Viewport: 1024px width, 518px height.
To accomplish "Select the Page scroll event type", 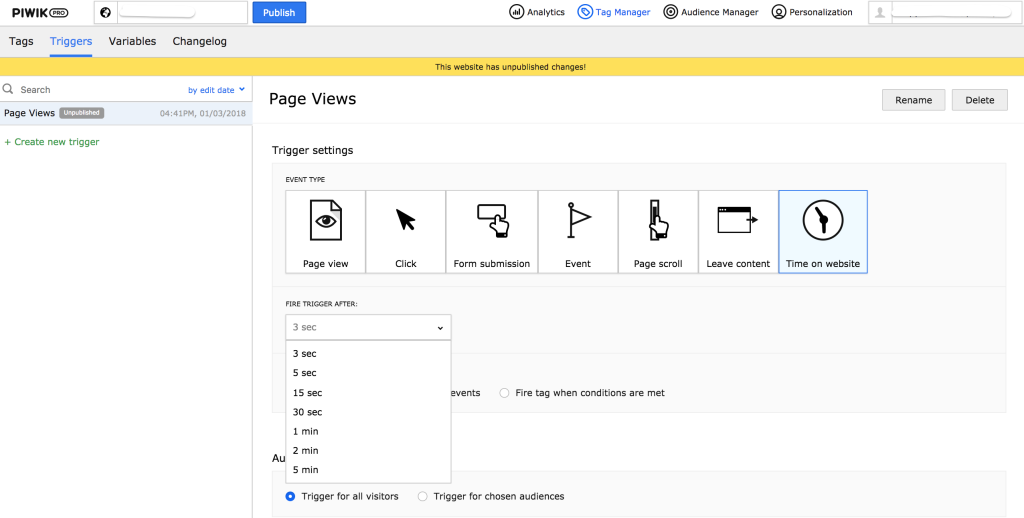I will (658, 232).
